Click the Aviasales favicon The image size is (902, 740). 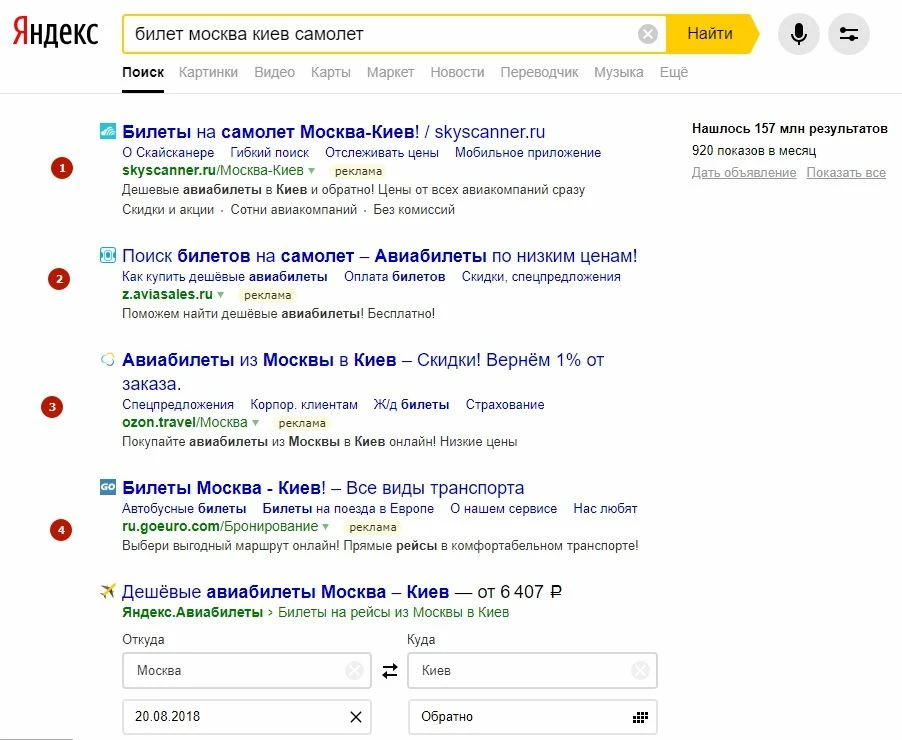(108, 255)
